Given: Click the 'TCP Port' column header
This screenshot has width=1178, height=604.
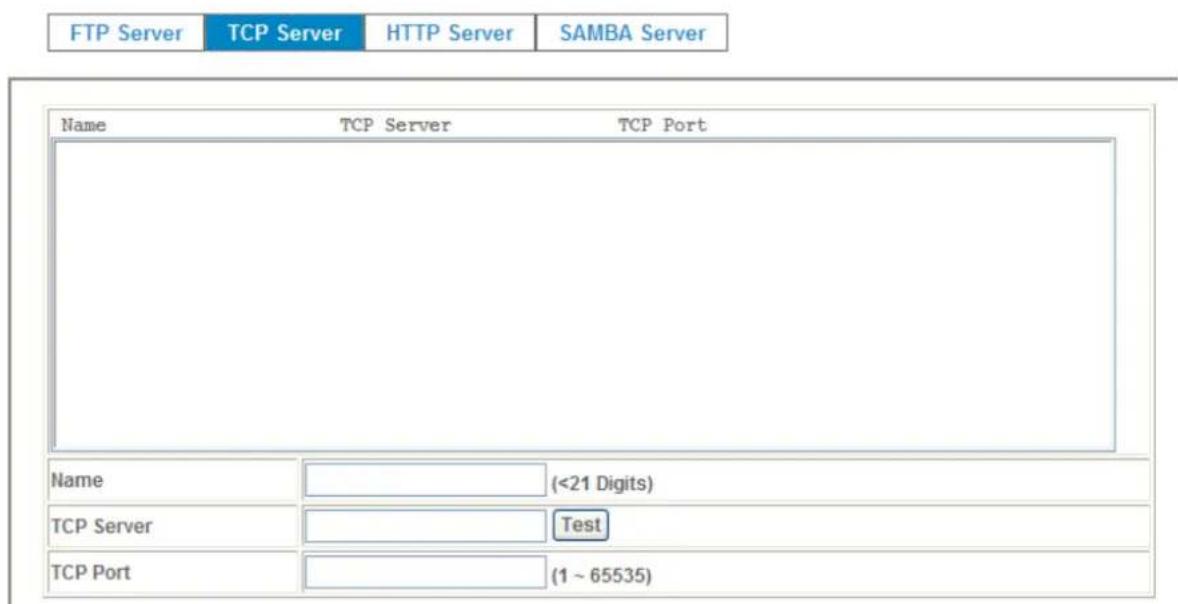Looking at the screenshot, I should pyautogui.click(x=662, y=125).
